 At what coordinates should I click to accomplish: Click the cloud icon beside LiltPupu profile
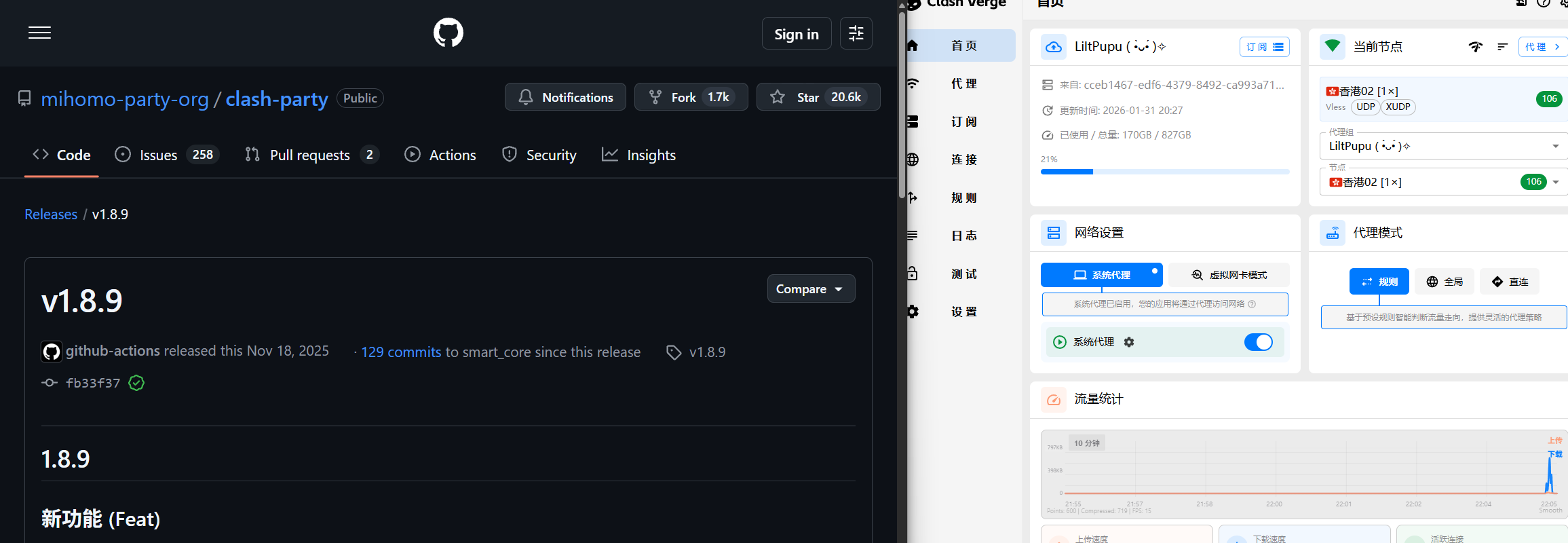pos(1053,47)
